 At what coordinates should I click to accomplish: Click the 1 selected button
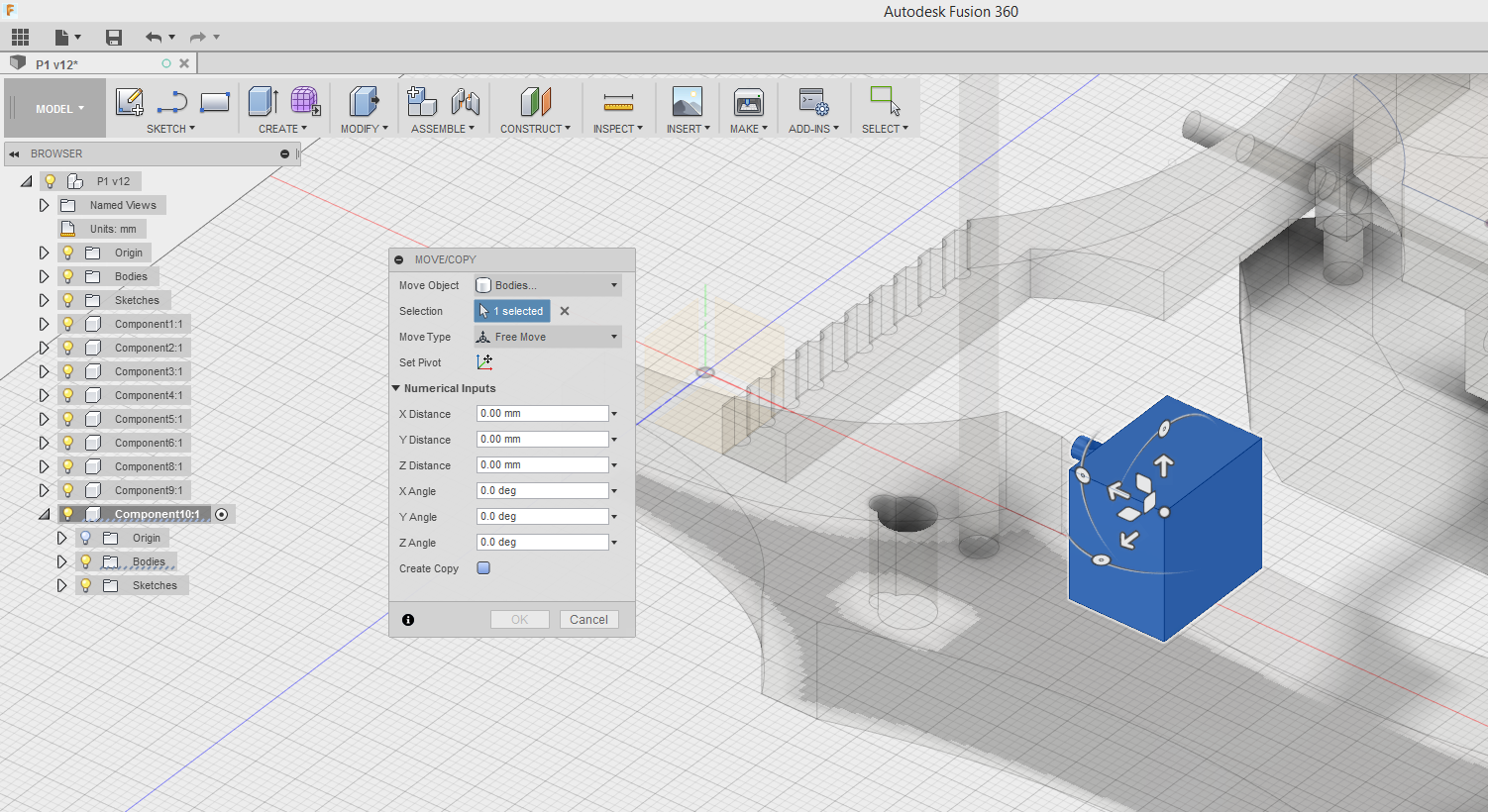click(x=512, y=311)
